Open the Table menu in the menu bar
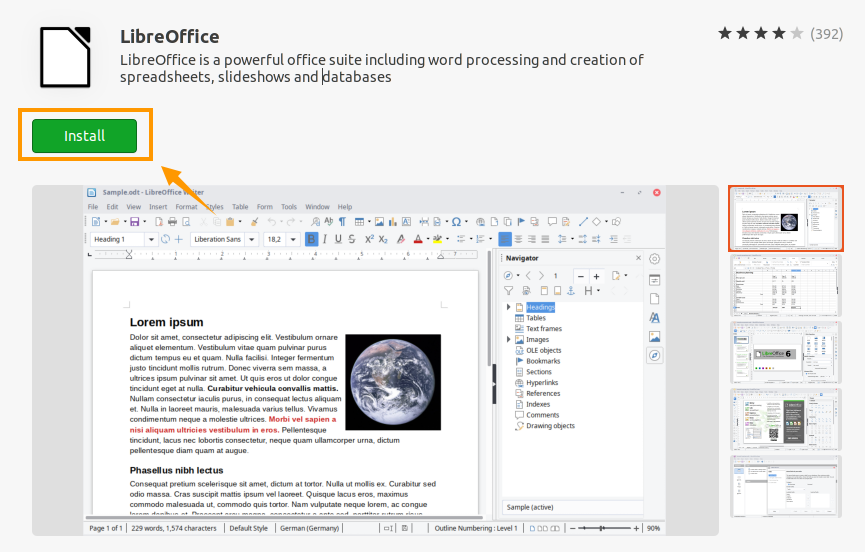Screen dimensions: 865x552 [x=240, y=207]
